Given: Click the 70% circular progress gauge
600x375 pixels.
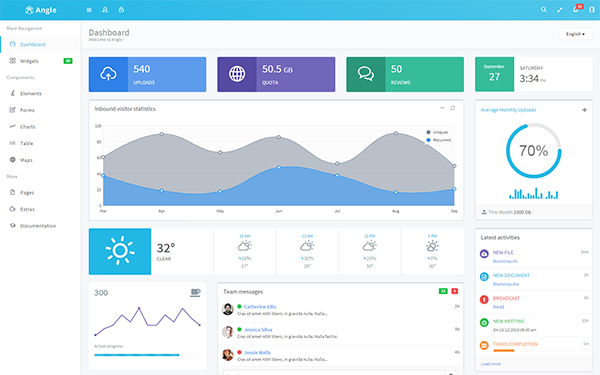Looking at the screenshot, I should coord(533,151).
